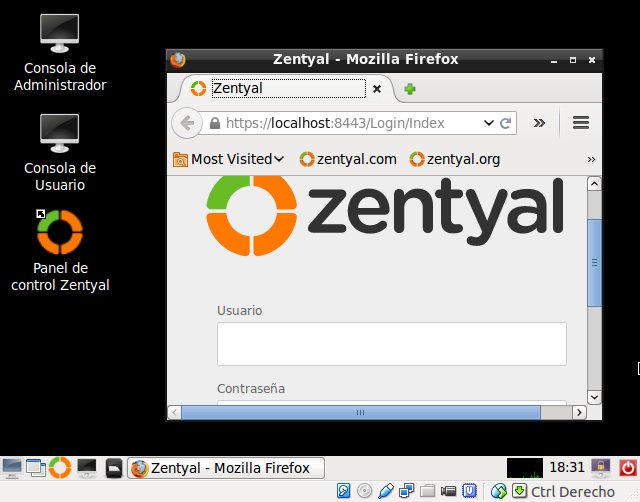Open the Firefox hamburger menu
This screenshot has height=502, width=640.
[x=580, y=122]
